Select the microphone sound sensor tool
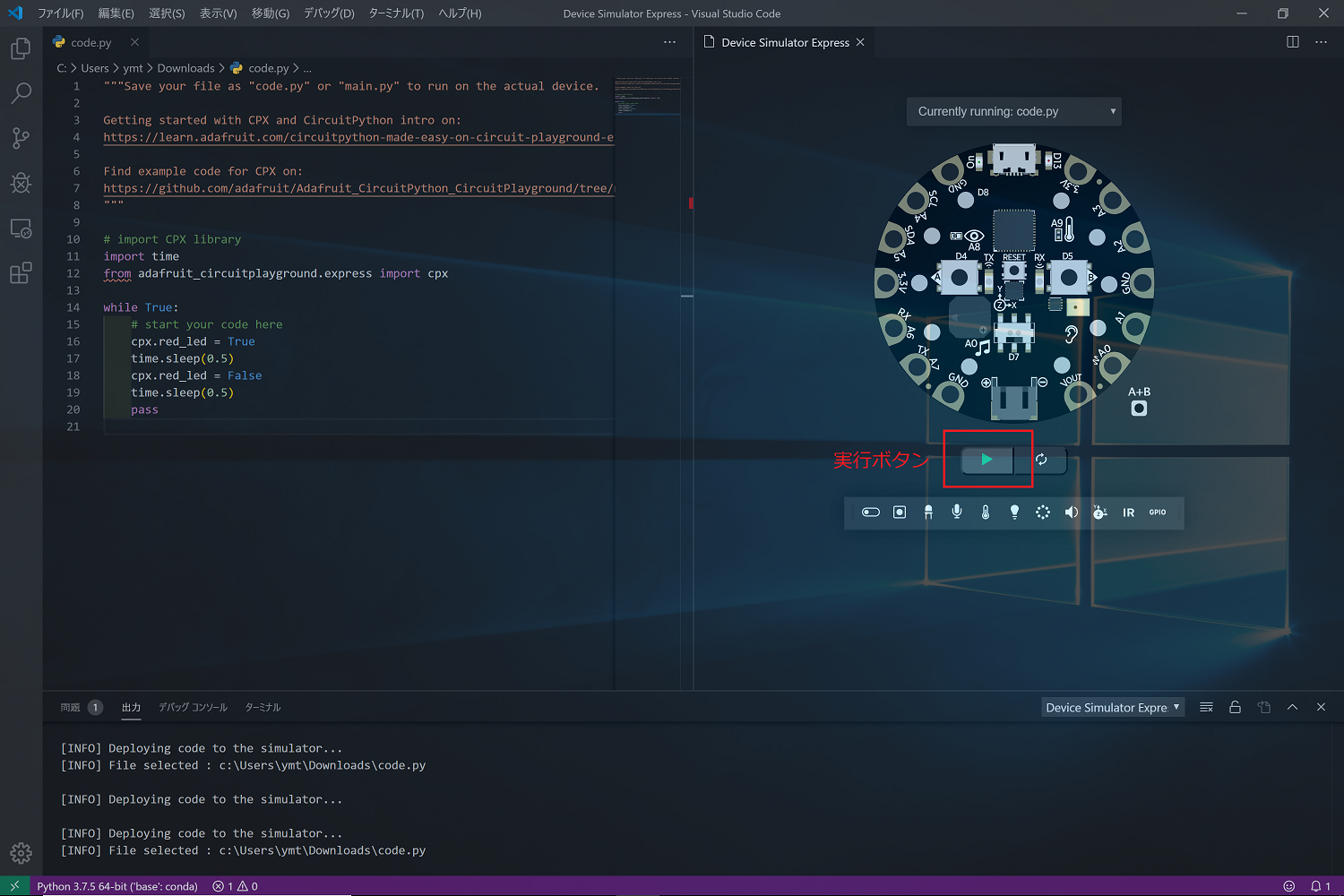1344x896 pixels. (957, 513)
